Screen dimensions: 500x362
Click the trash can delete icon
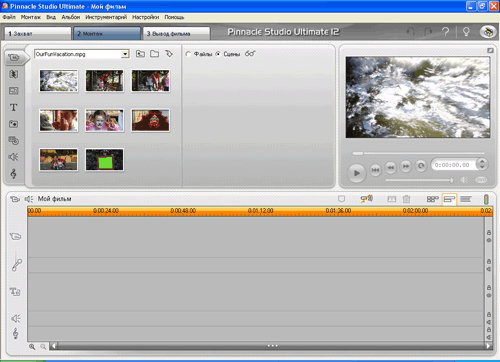point(406,199)
